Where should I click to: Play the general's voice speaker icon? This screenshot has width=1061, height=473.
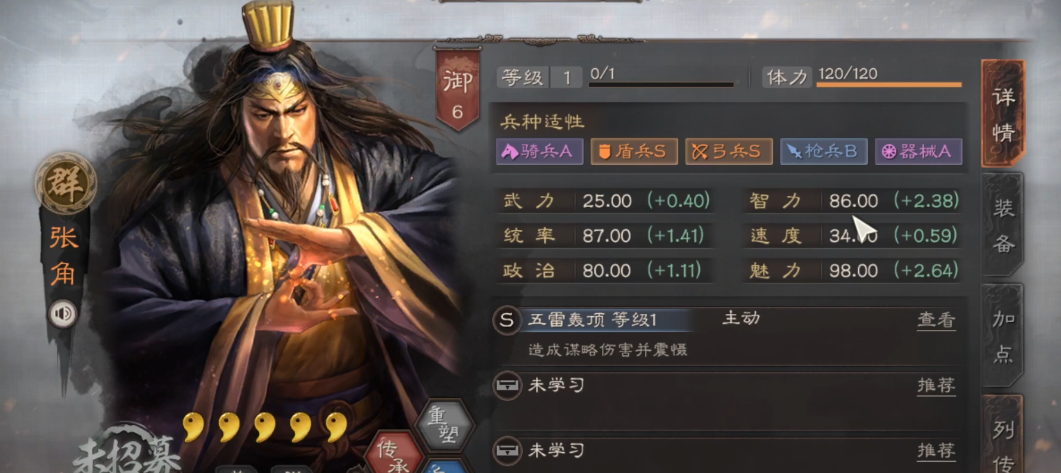[64, 314]
